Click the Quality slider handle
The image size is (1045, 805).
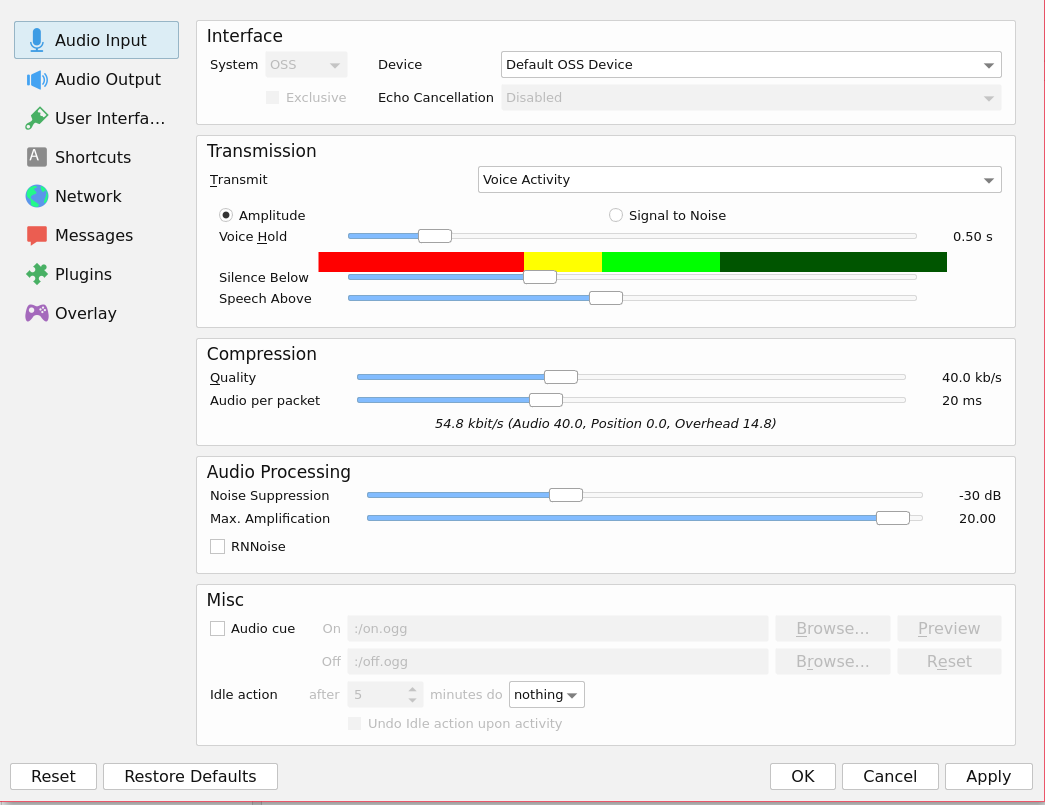coord(560,377)
